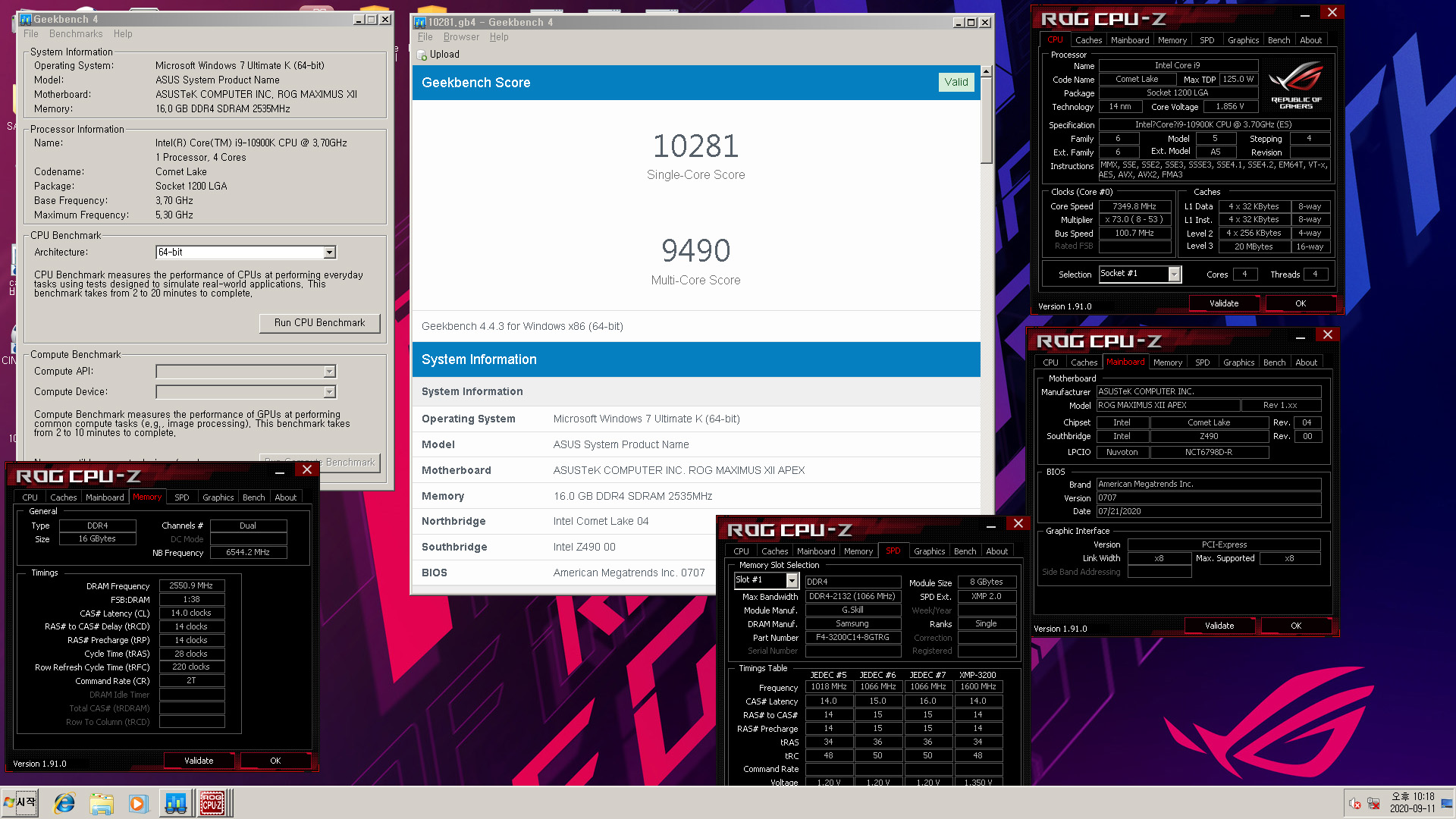The height and width of the screenshot is (819, 1456).
Task: Click the 9490 multi-core score value
Action: (x=695, y=251)
